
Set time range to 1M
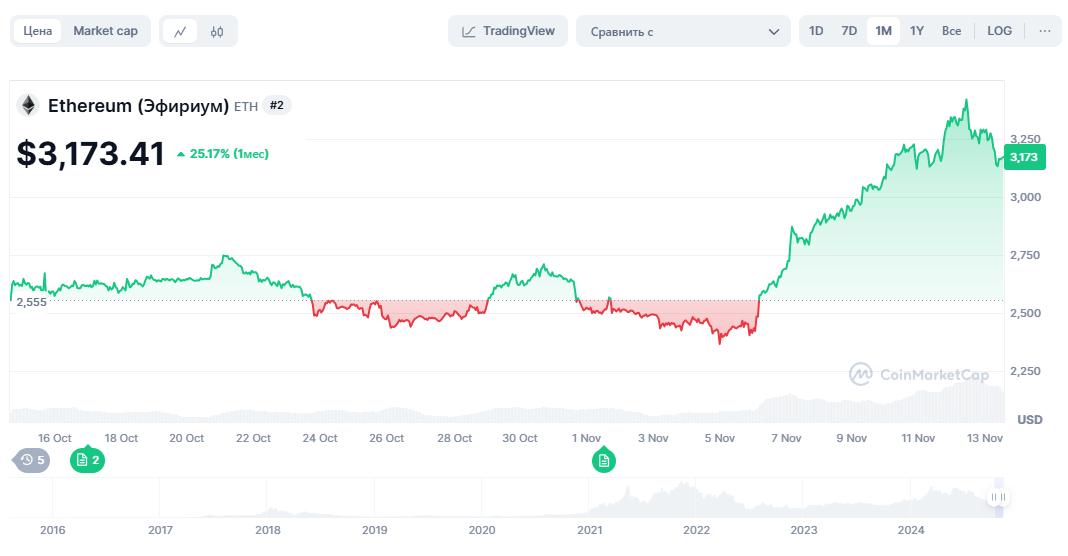click(883, 31)
